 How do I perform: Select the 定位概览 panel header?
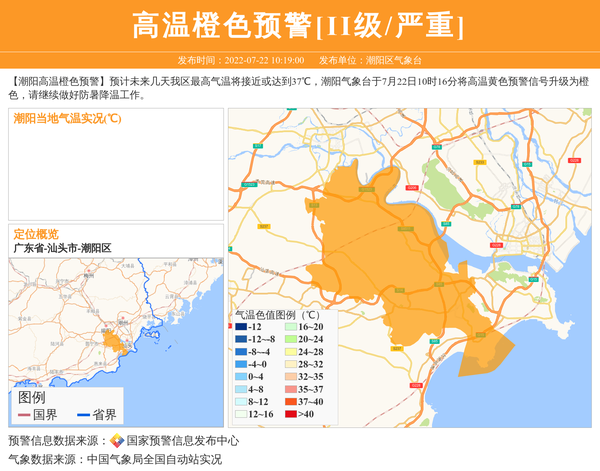pos(36,233)
